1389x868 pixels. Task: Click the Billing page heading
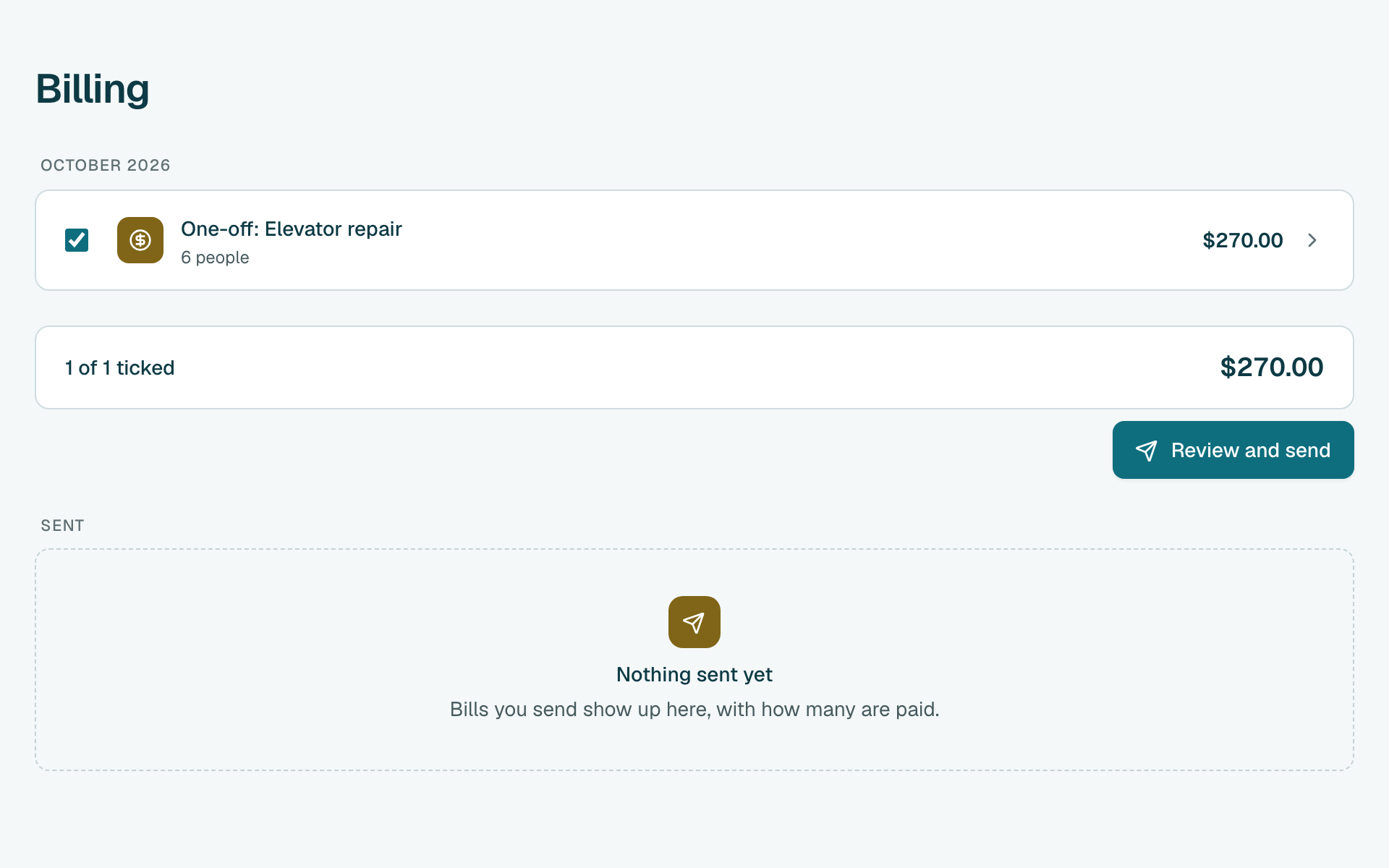pos(93,89)
